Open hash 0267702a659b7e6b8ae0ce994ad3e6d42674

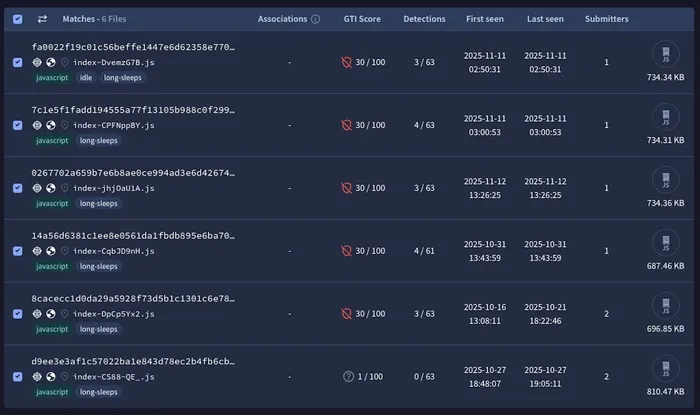(133, 173)
